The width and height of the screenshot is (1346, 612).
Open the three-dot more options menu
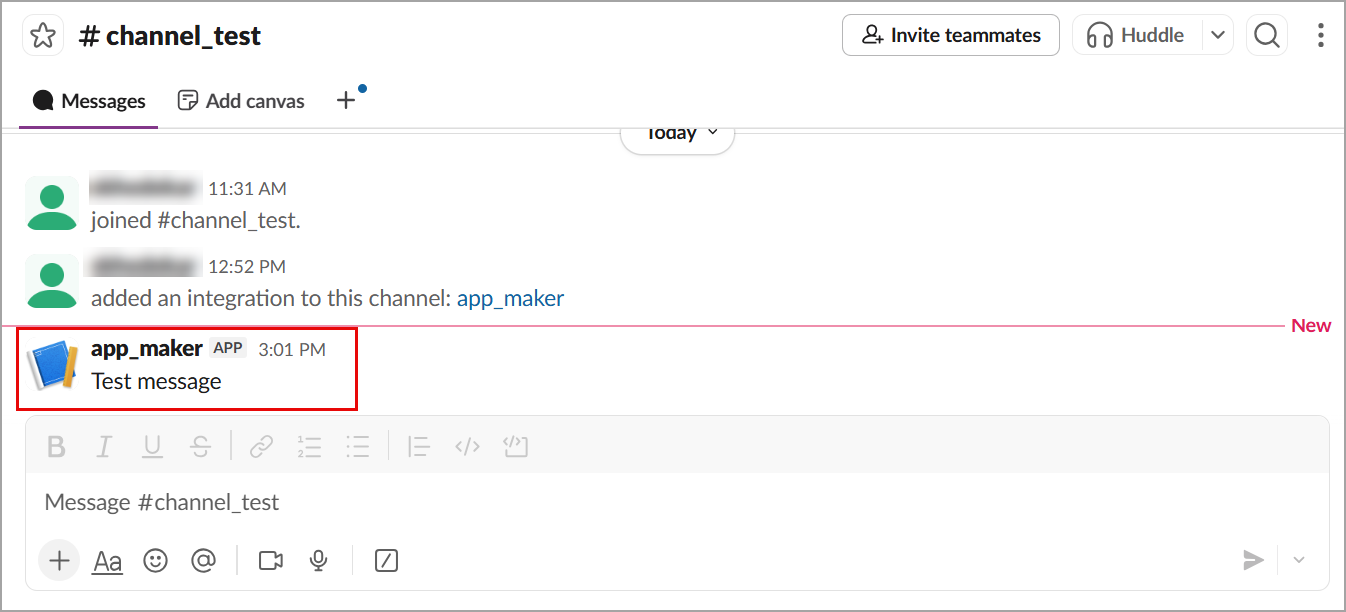click(1321, 36)
